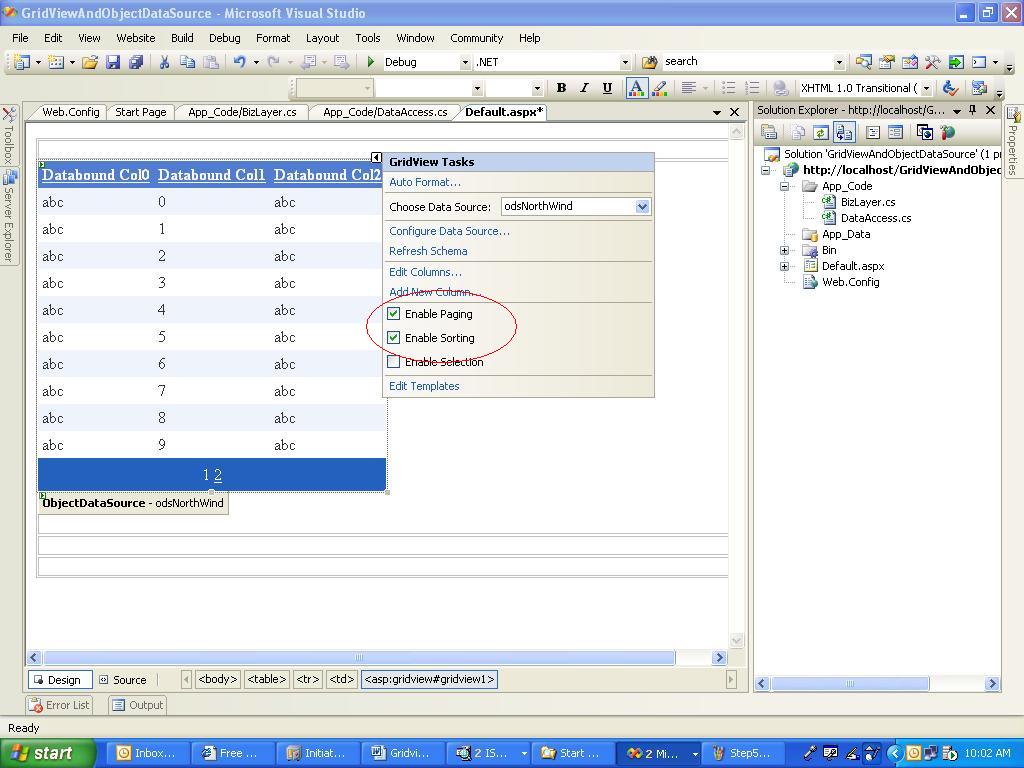Open the File menu
1024x768 pixels.
tap(20, 38)
